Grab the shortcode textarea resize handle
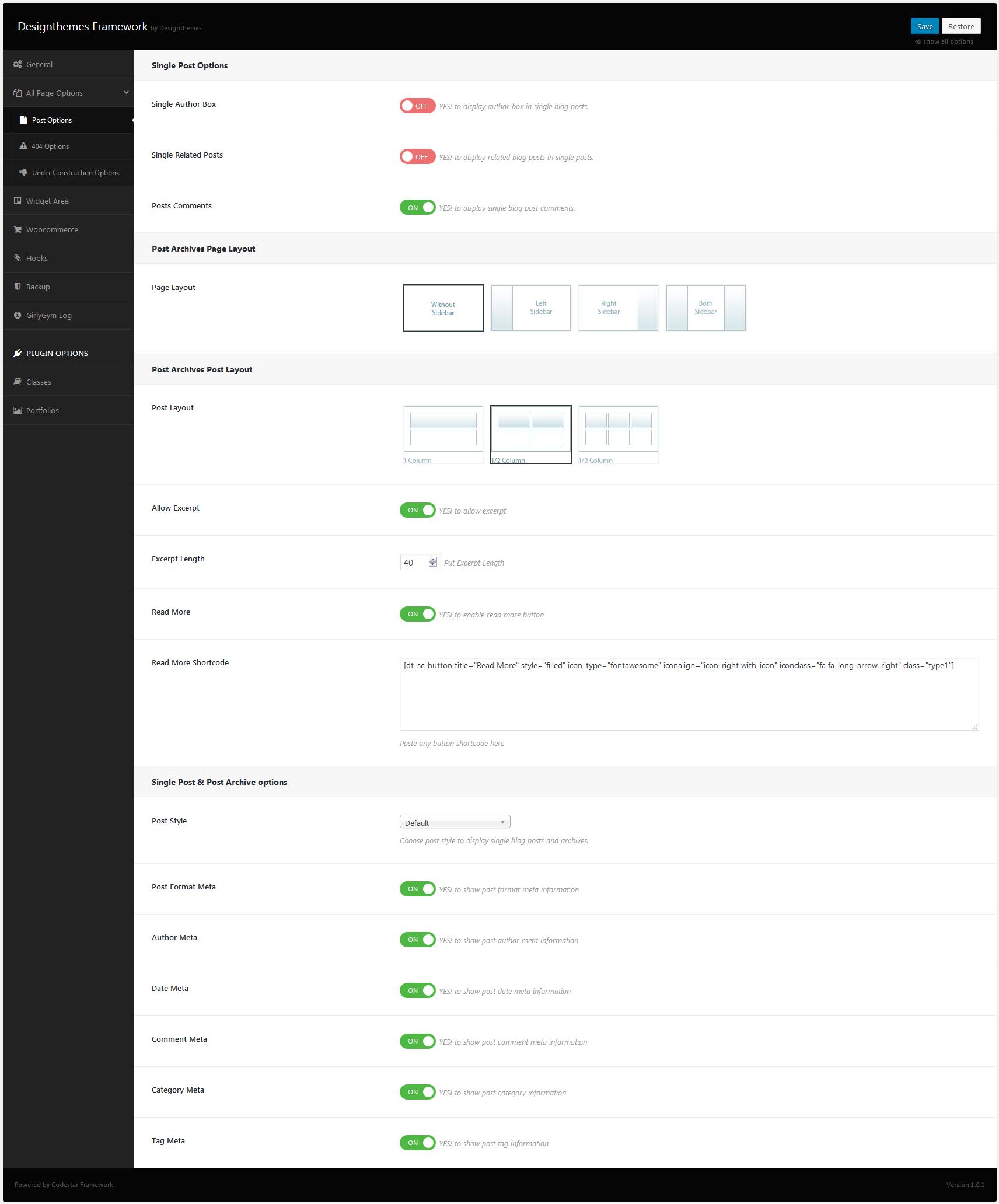The image size is (999, 1204). [x=975, y=727]
